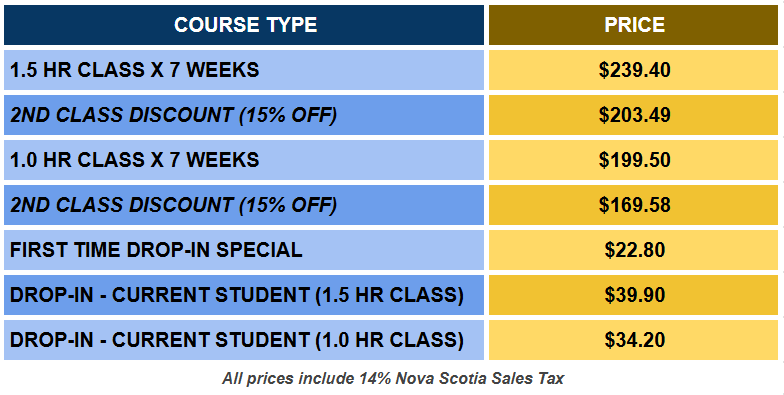Click the $169.58 discounted price cell
The image size is (784, 395).
[x=634, y=205]
